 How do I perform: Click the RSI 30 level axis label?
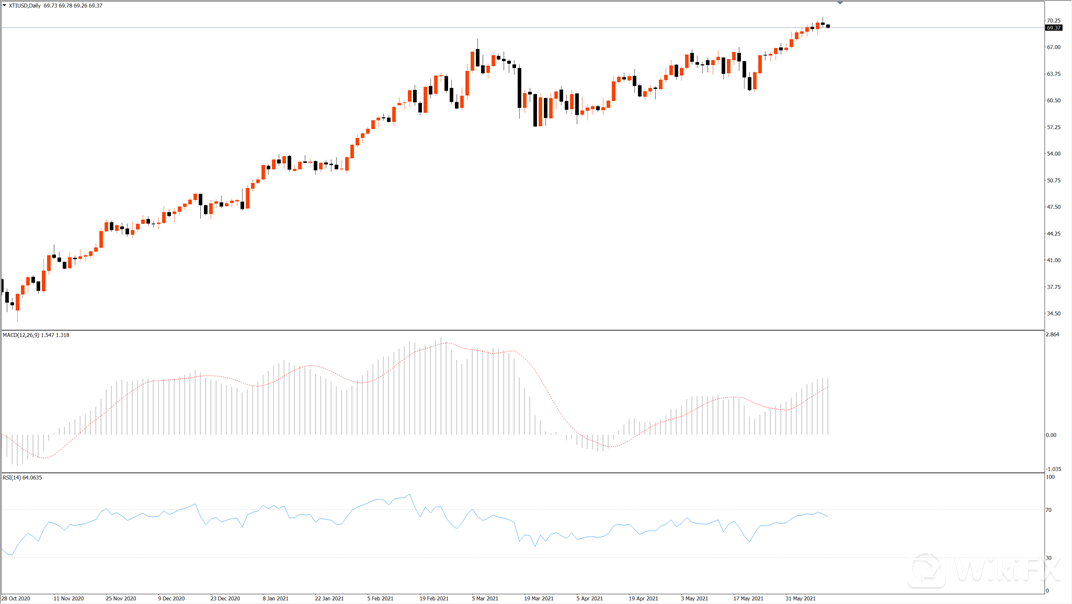(x=1049, y=558)
